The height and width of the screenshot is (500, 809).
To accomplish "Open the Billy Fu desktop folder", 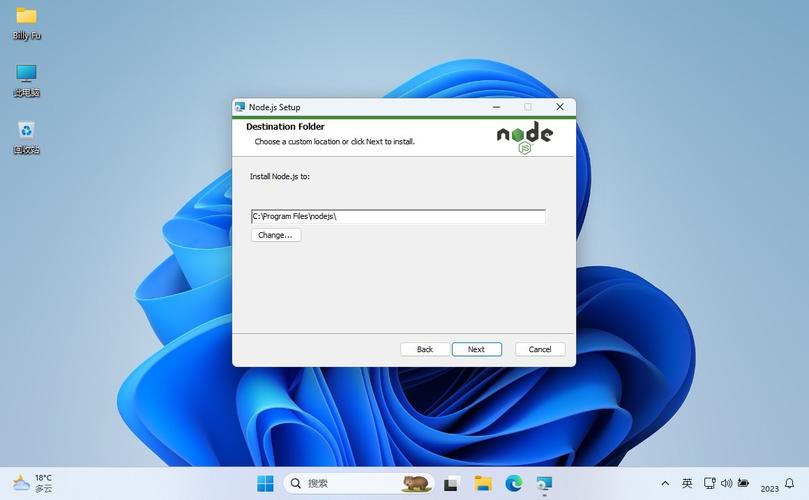I will click(x=26, y=23).
